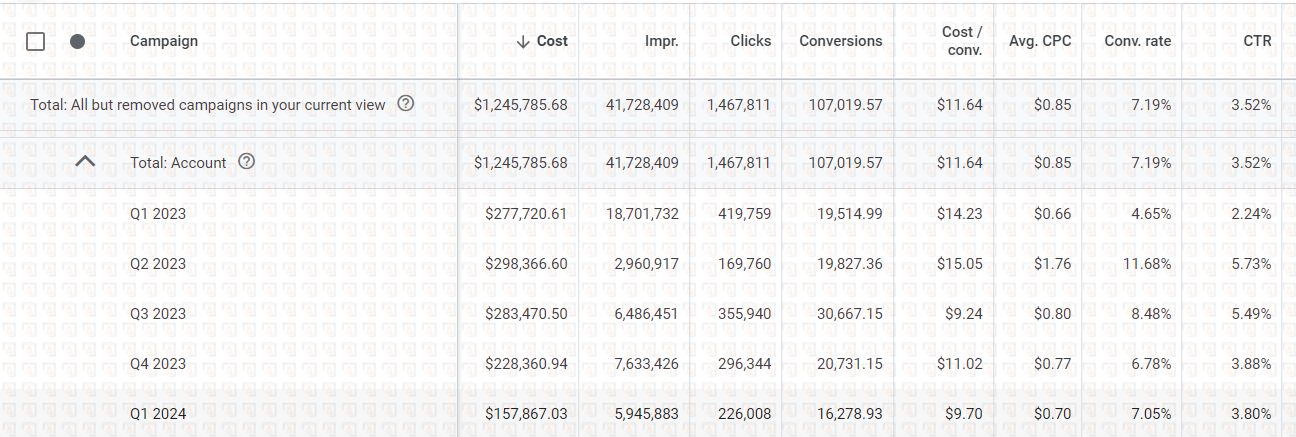Open the Q1 2024 campaign
Image resolution: width=1296 pixels, height=437 pixels.
coord(158,413)
